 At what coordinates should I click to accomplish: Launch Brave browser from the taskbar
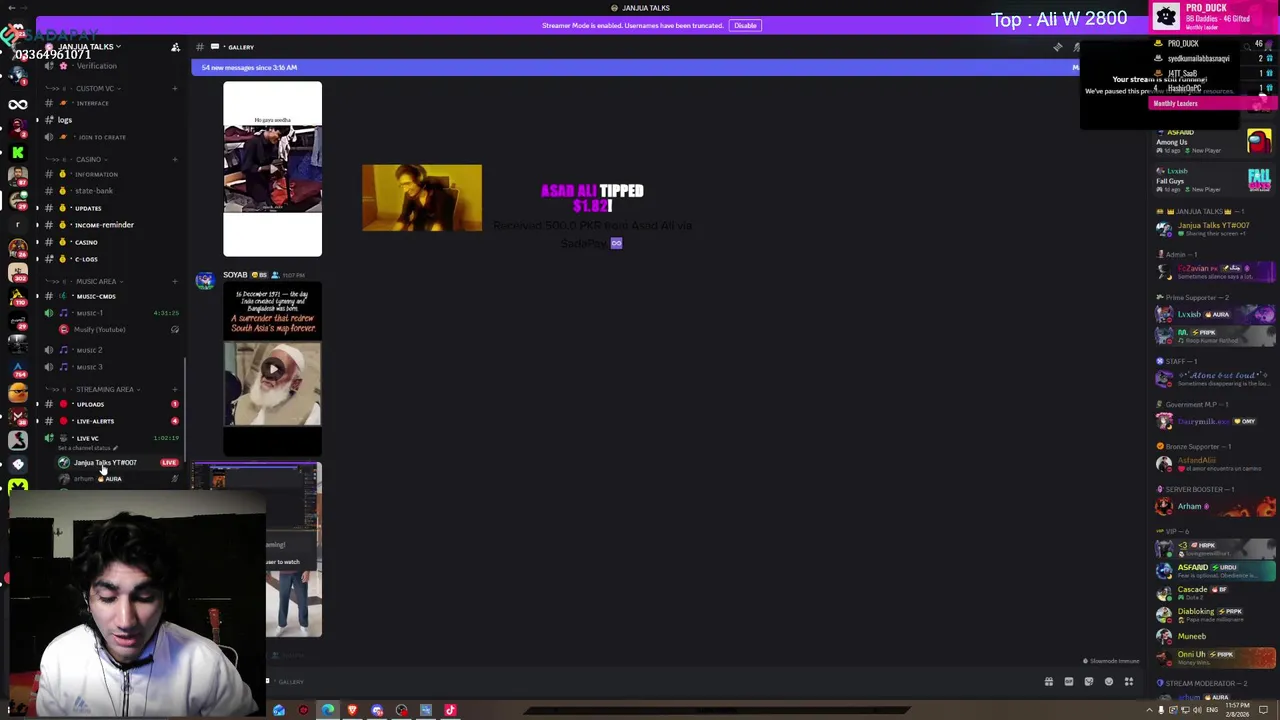click(352, 711)
